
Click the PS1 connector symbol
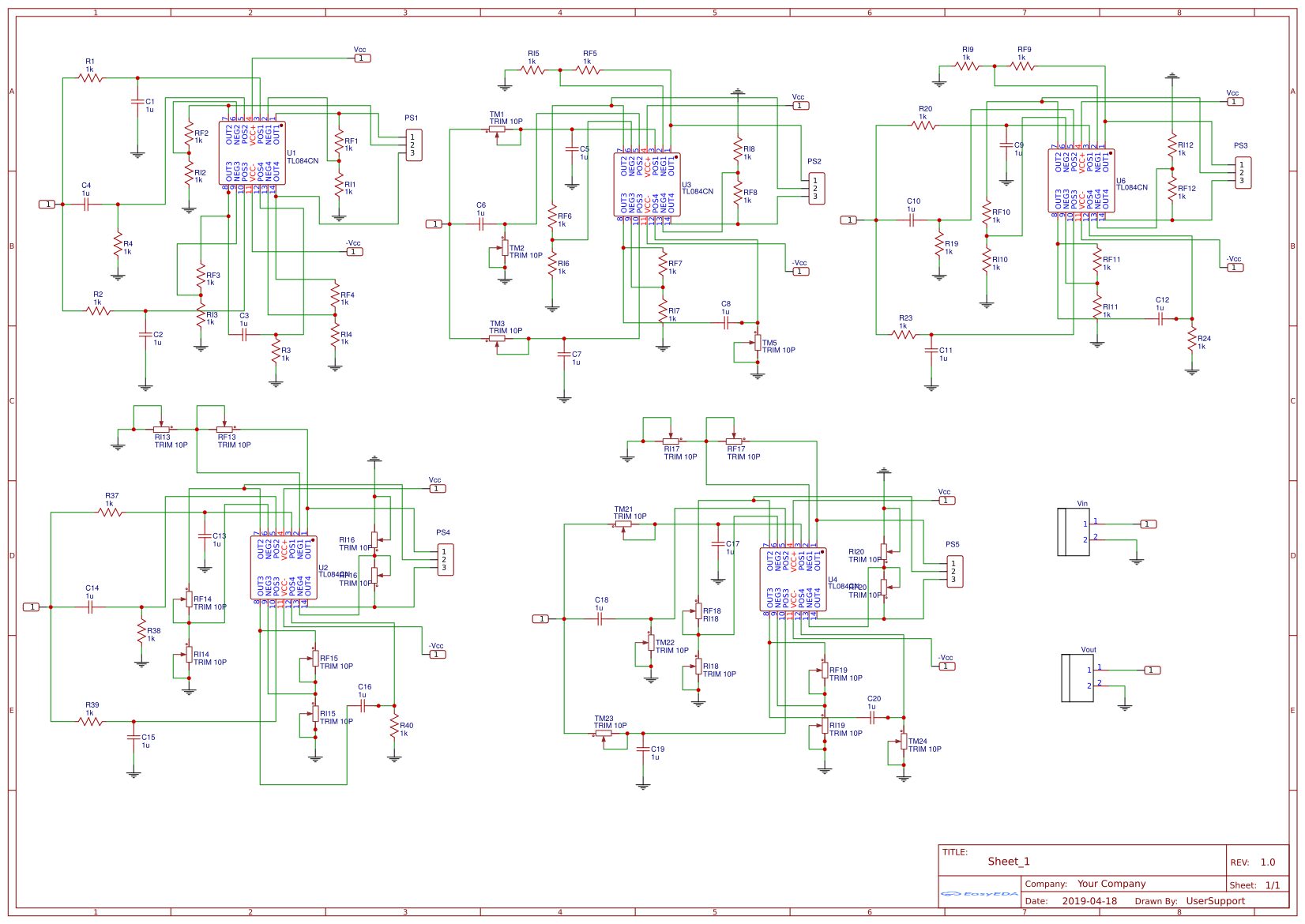(414, 146)
